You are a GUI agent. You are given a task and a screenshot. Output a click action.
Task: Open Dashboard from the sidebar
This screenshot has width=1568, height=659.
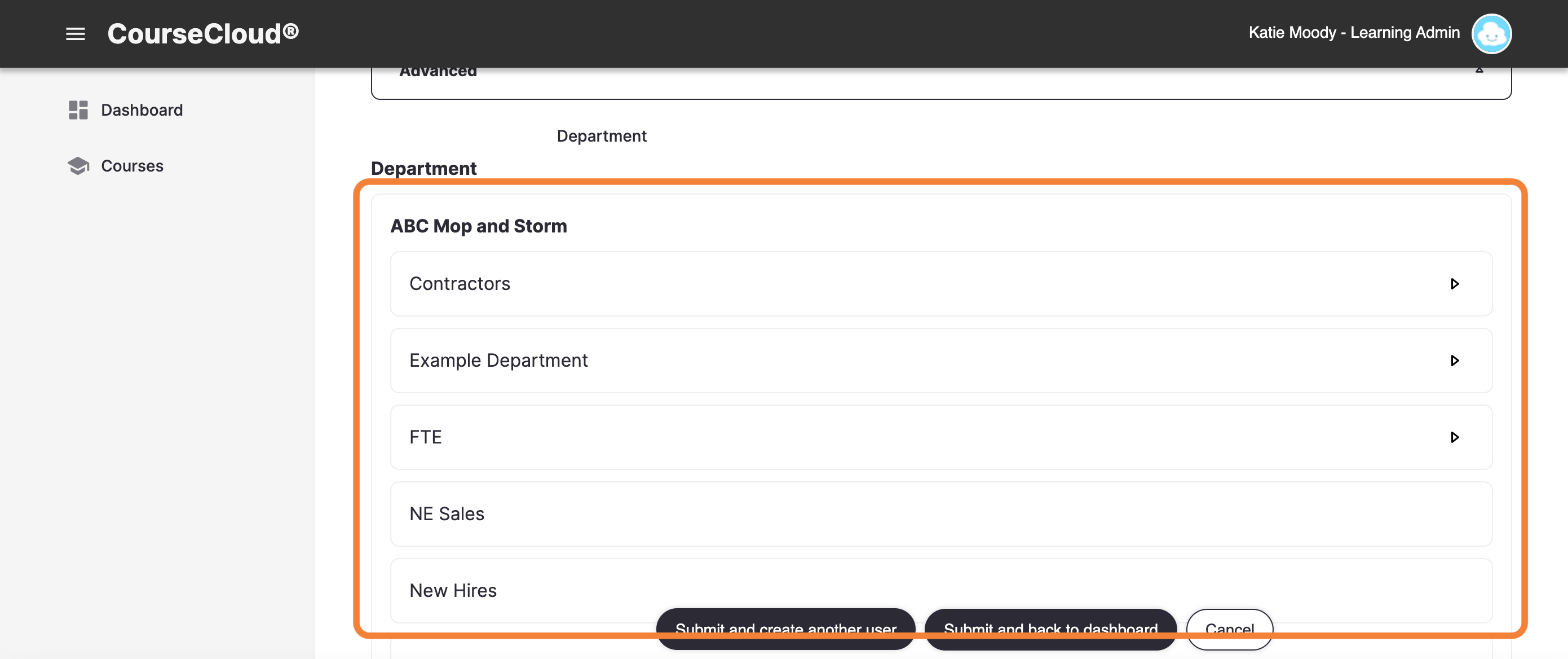(141, 110)
